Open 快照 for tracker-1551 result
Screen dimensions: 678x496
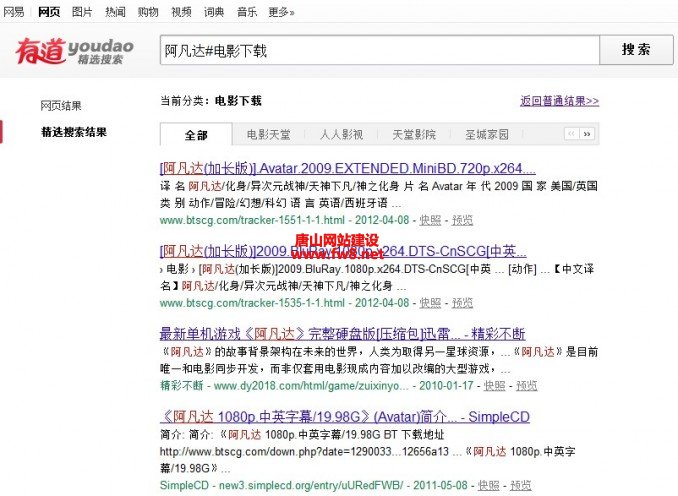(430, 220)
